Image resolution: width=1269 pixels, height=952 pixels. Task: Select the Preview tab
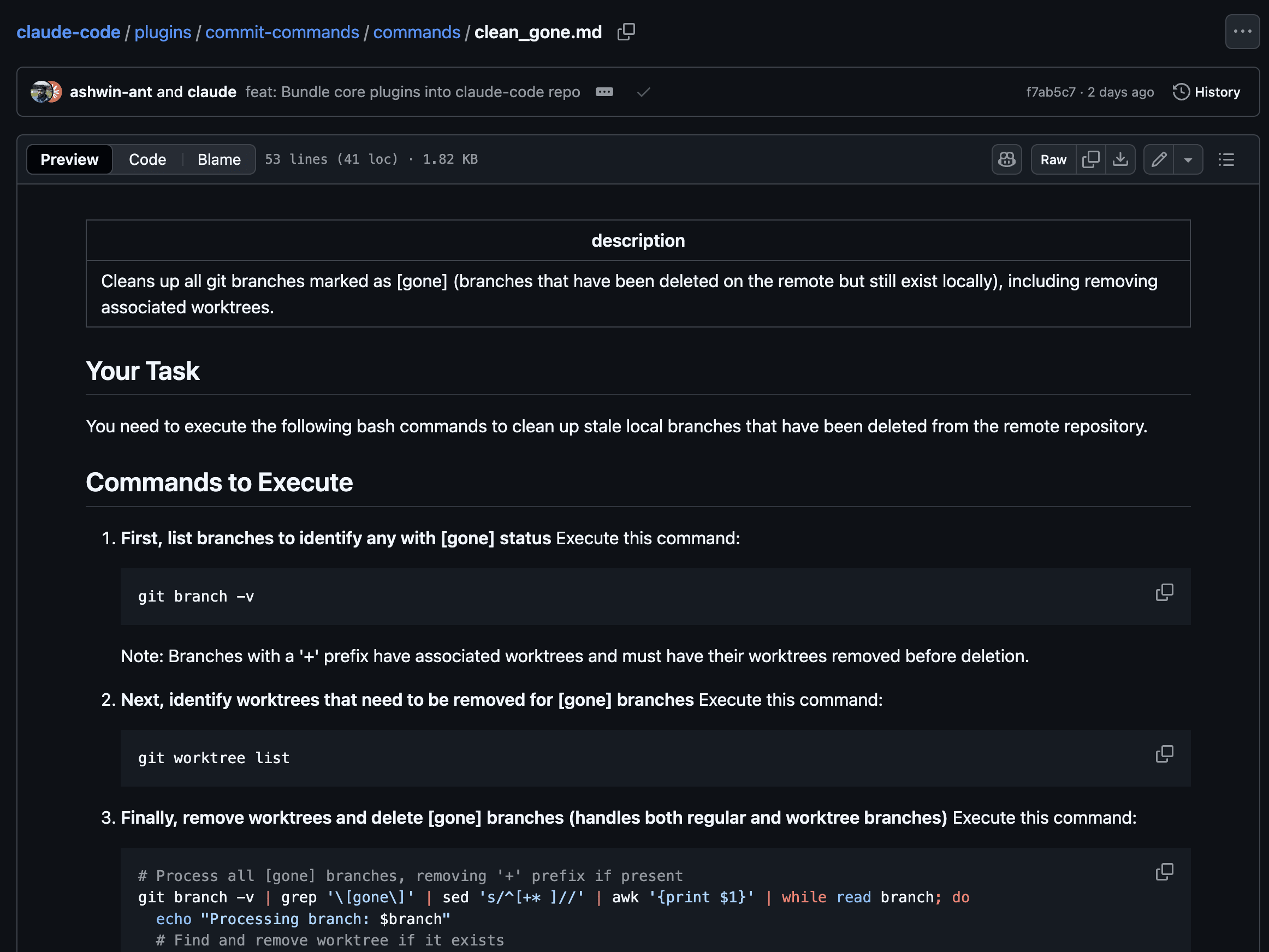(69, 159)
